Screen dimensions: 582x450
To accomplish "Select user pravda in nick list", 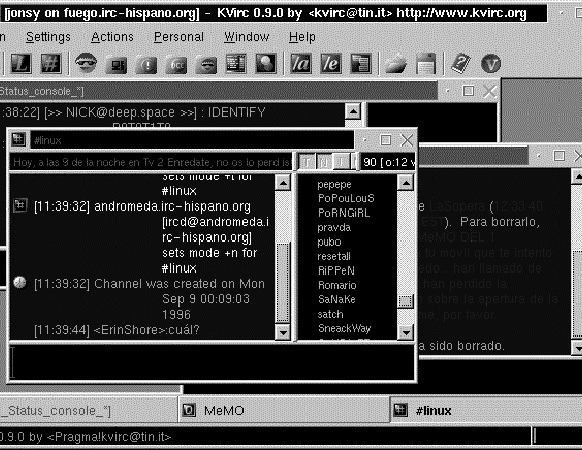I will click(x=334, y=227).
